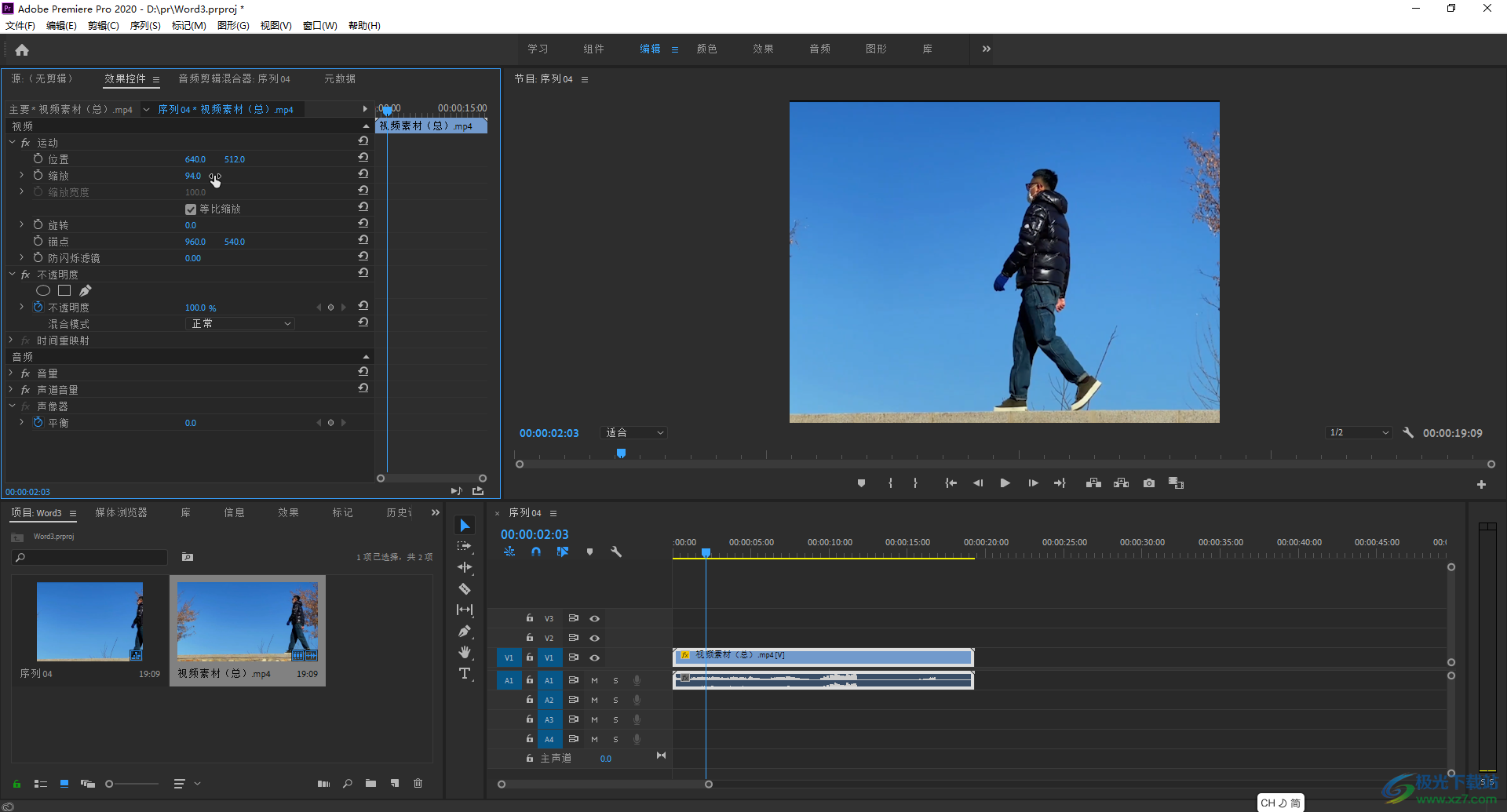Select the Ripple Edit tool
The image size is (1507, 812).
click(x=465, y=567)
